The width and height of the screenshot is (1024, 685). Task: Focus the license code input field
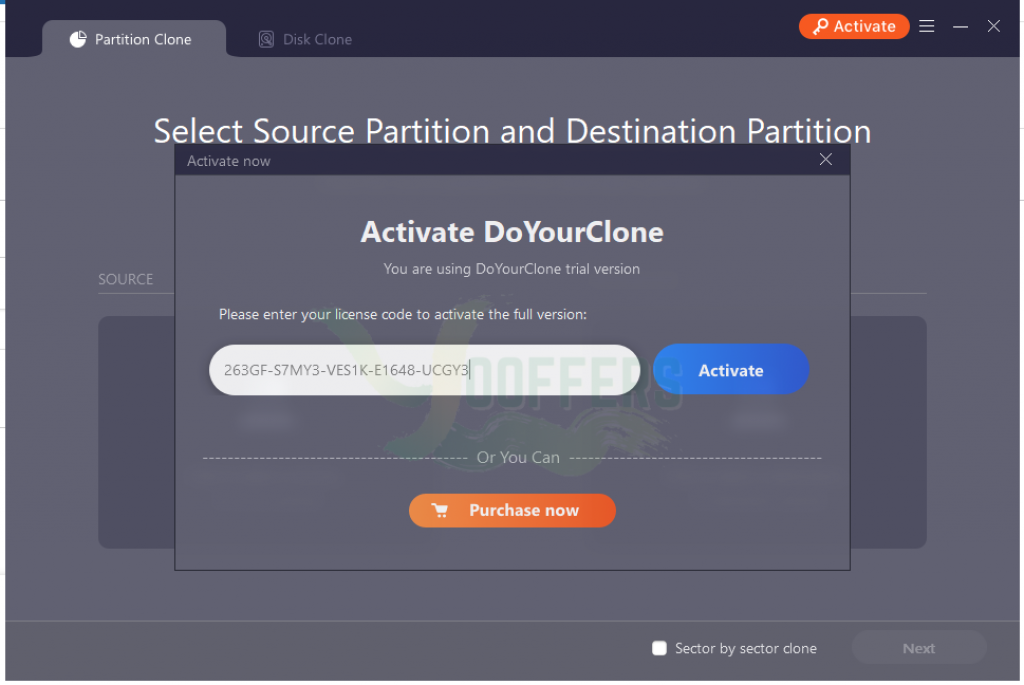424,370
